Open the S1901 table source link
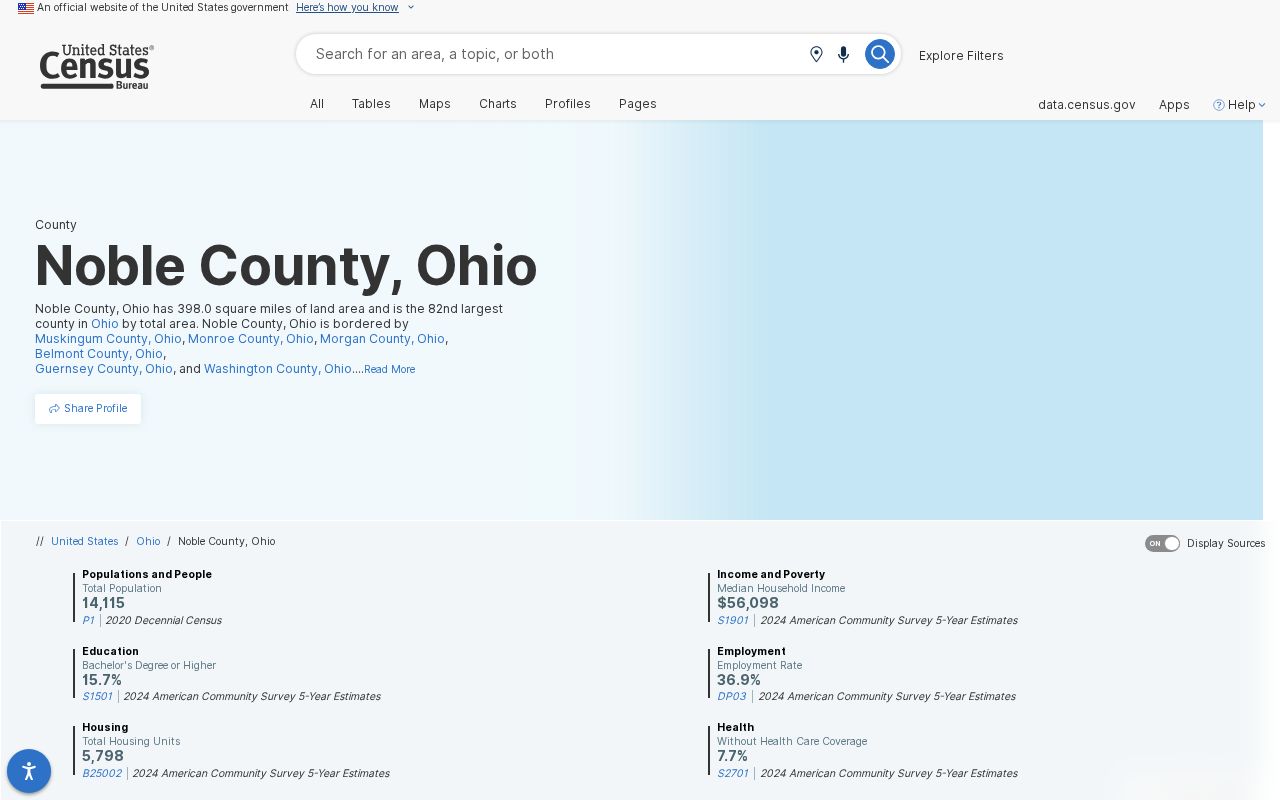 click(x=733, y=620)
